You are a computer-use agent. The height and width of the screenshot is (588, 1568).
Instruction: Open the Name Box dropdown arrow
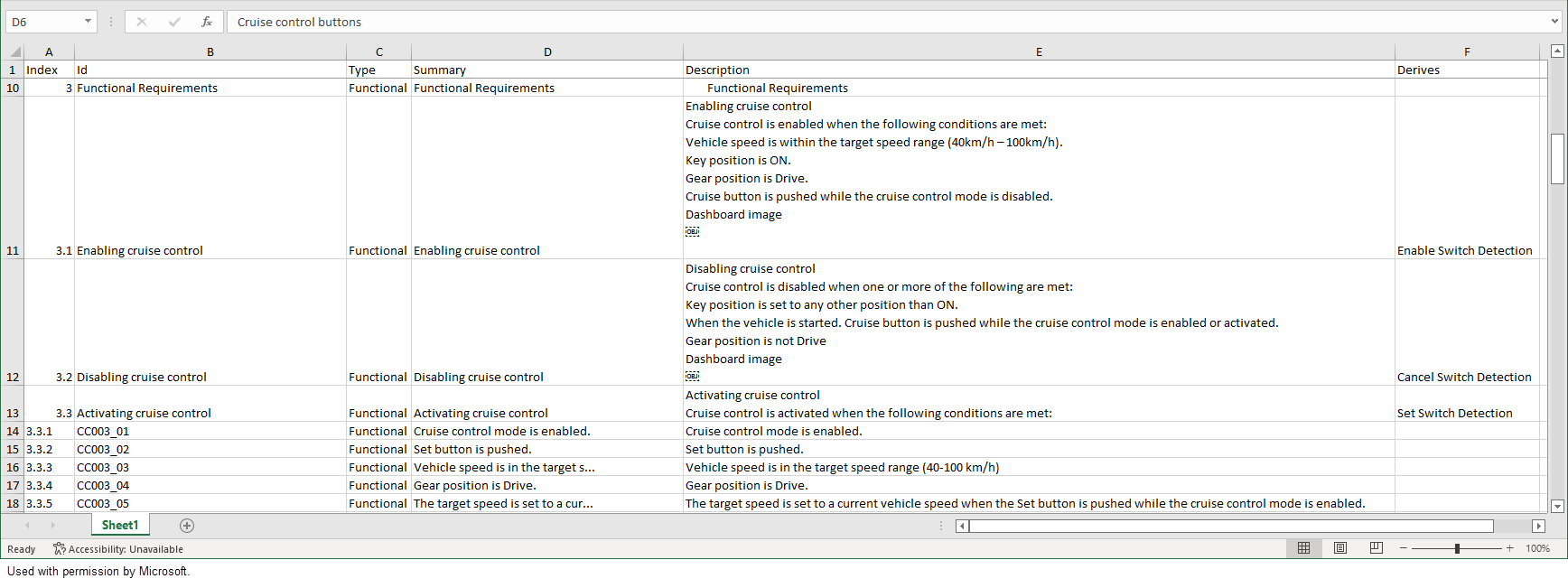(x=88, y=22)
